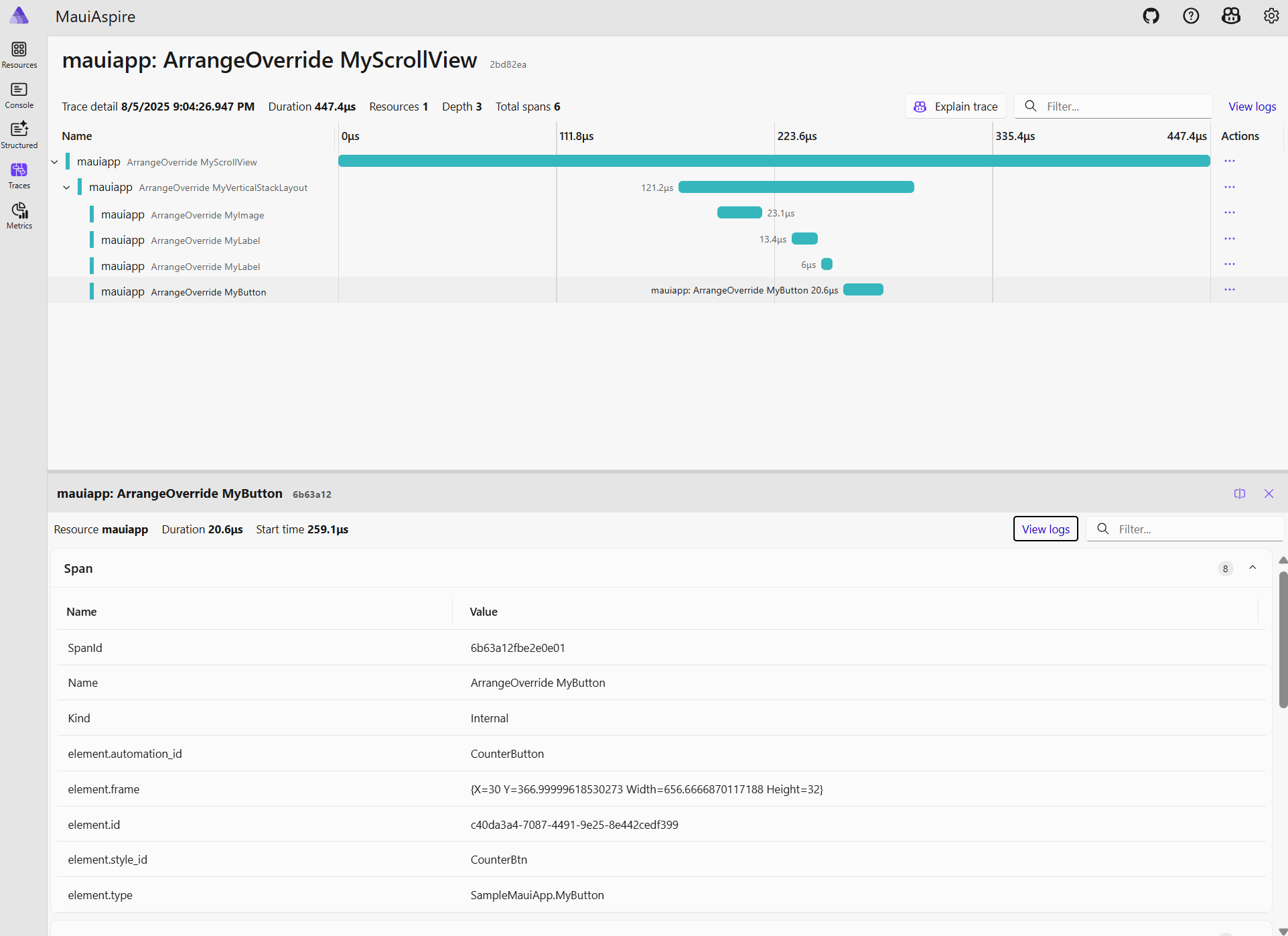Collapse the ArrangeOverride MyScrollView span
The image size is (1288, 936).
(54, 161)
